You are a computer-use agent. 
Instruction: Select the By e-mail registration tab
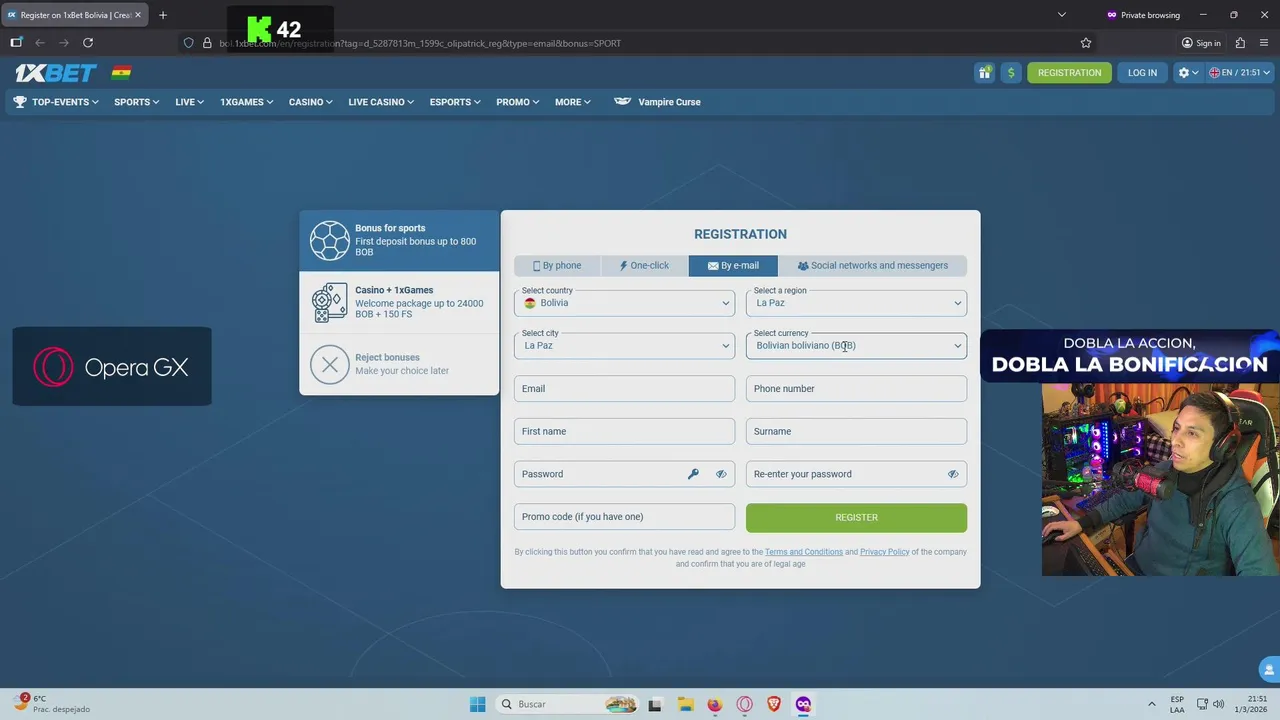pyautogui.click(x=733, y=265)
